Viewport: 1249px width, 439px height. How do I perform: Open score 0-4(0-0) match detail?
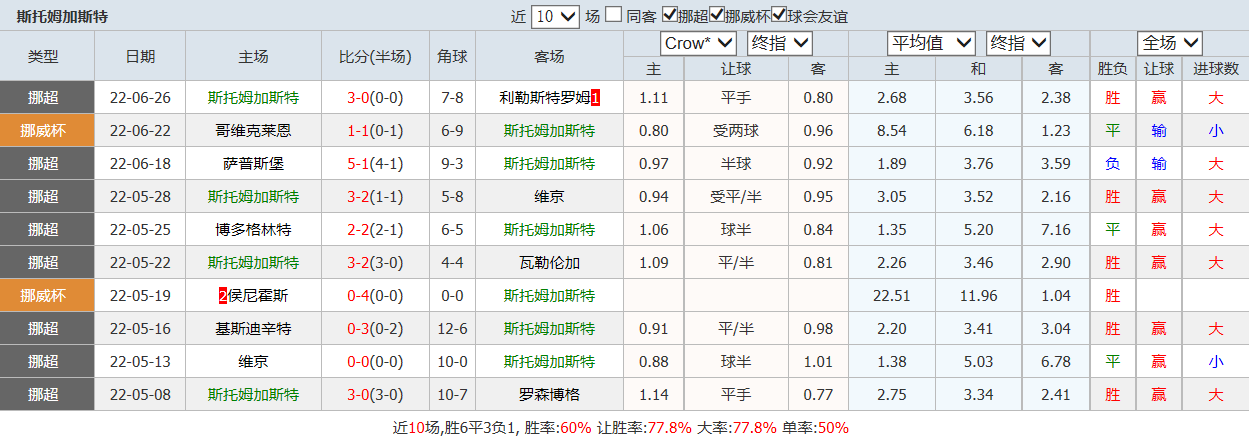tap(375, 296)
